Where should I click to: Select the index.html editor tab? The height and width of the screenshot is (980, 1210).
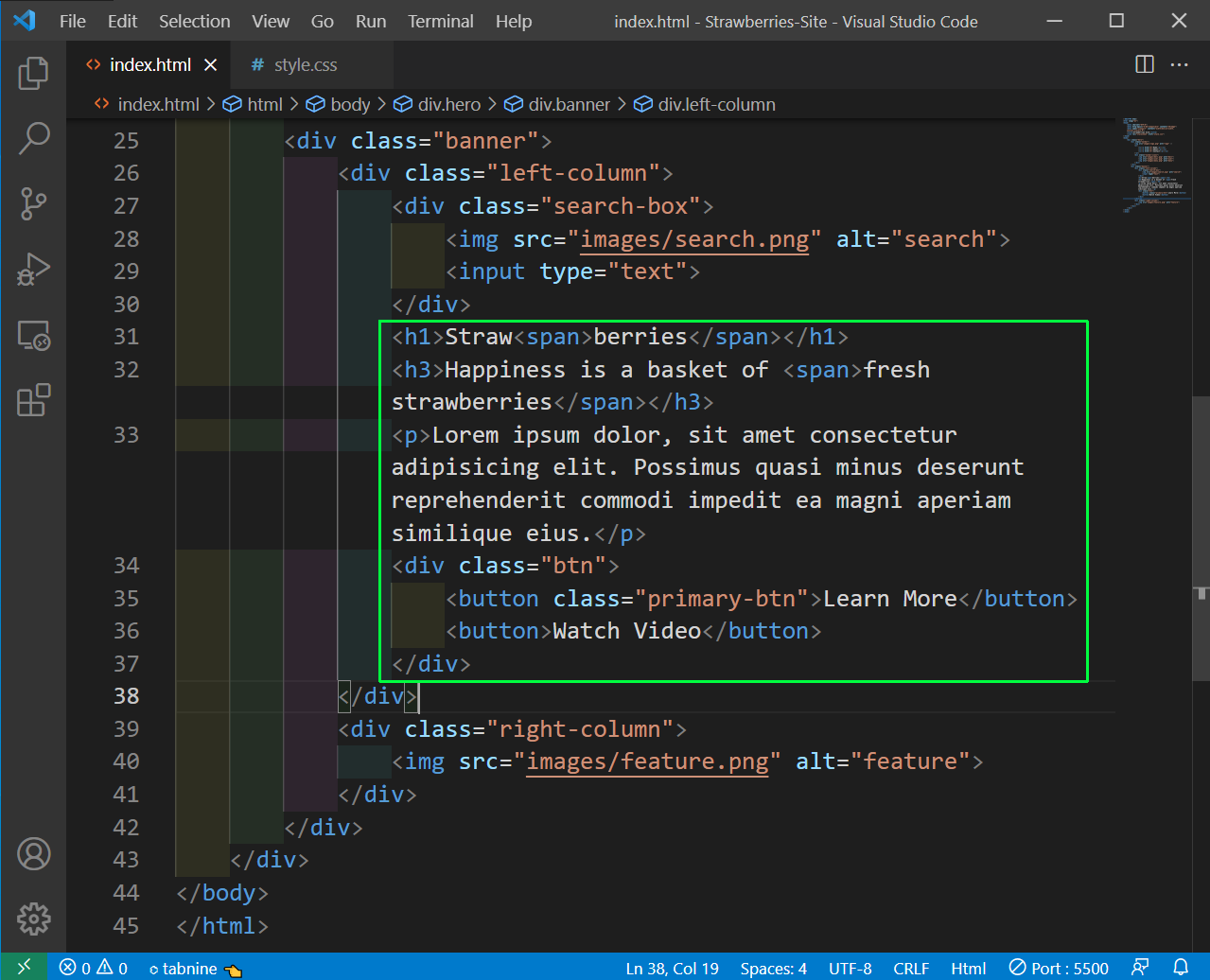pos(150,64)
